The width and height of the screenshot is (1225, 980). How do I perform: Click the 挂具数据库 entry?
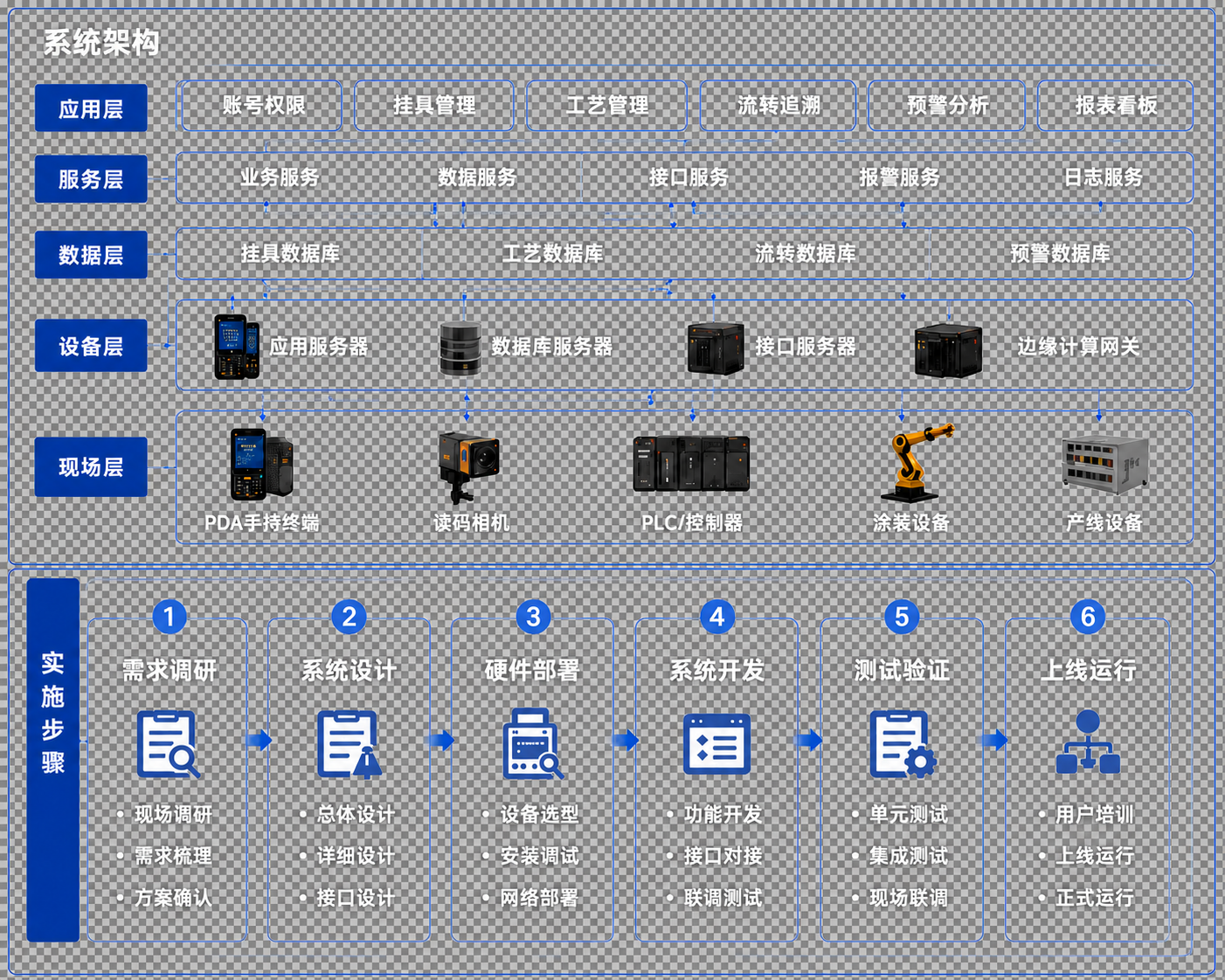(290, 254)
